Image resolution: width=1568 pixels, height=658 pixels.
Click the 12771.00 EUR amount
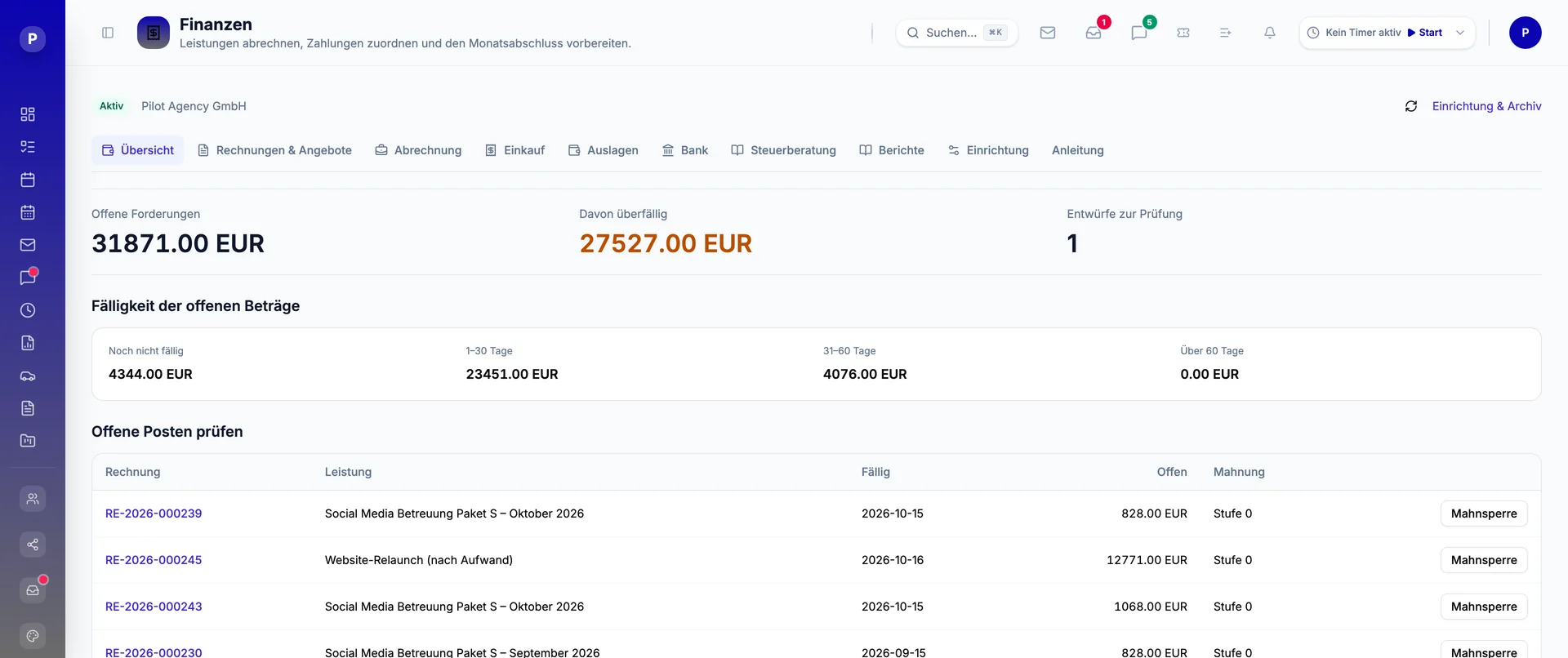pyautogui.click(x=1147, y=560)
